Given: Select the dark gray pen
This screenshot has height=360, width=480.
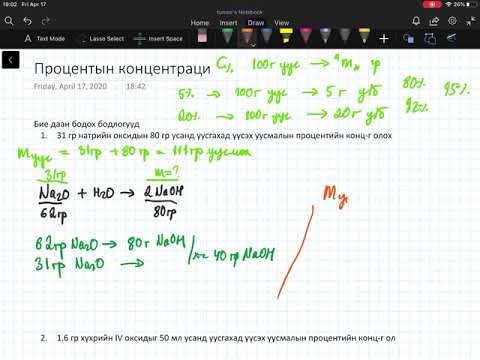Looking at the screenshot, I should point(345,36).
